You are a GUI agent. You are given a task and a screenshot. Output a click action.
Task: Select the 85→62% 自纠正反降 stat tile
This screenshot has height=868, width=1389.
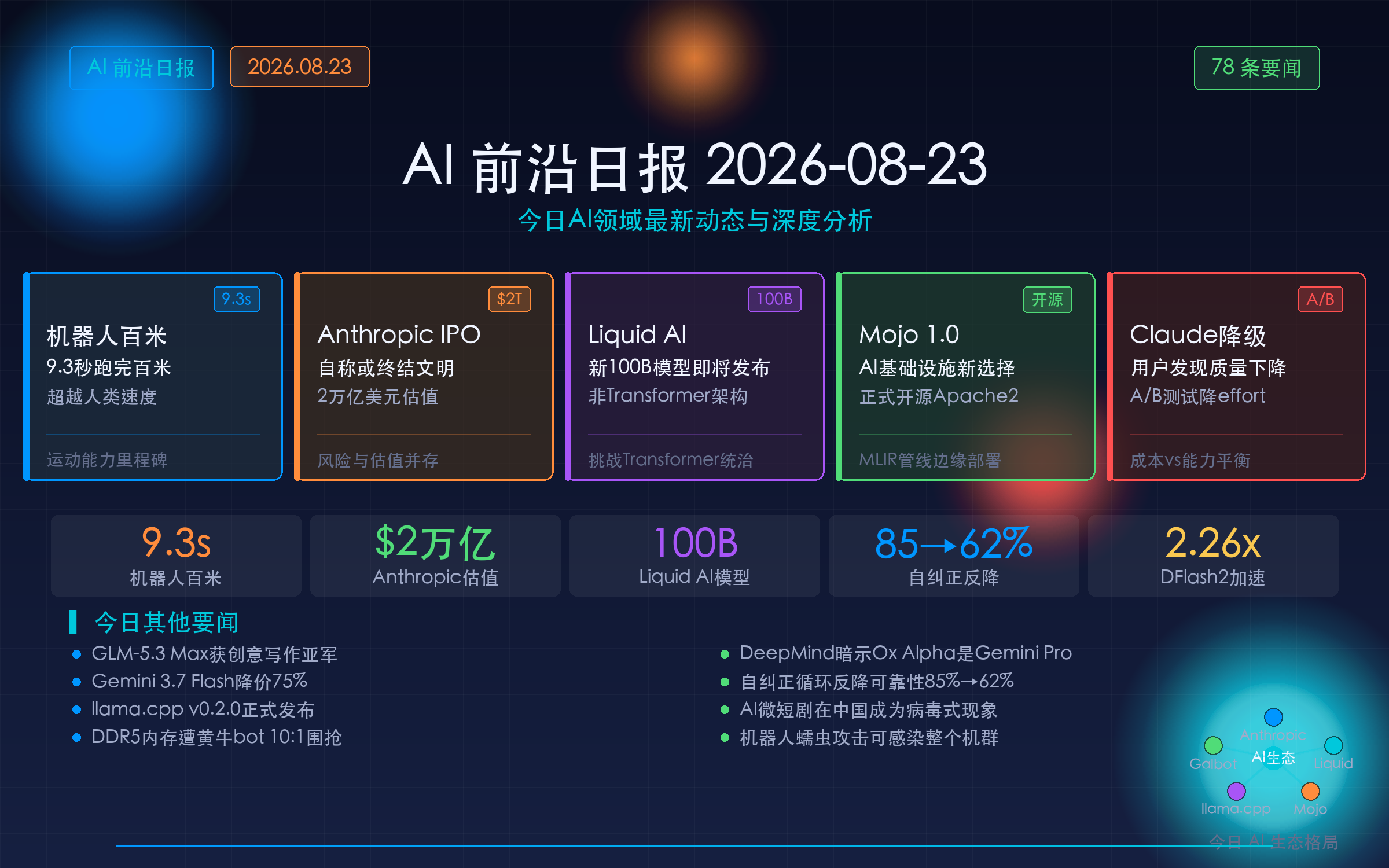click(x=954, y=556)
